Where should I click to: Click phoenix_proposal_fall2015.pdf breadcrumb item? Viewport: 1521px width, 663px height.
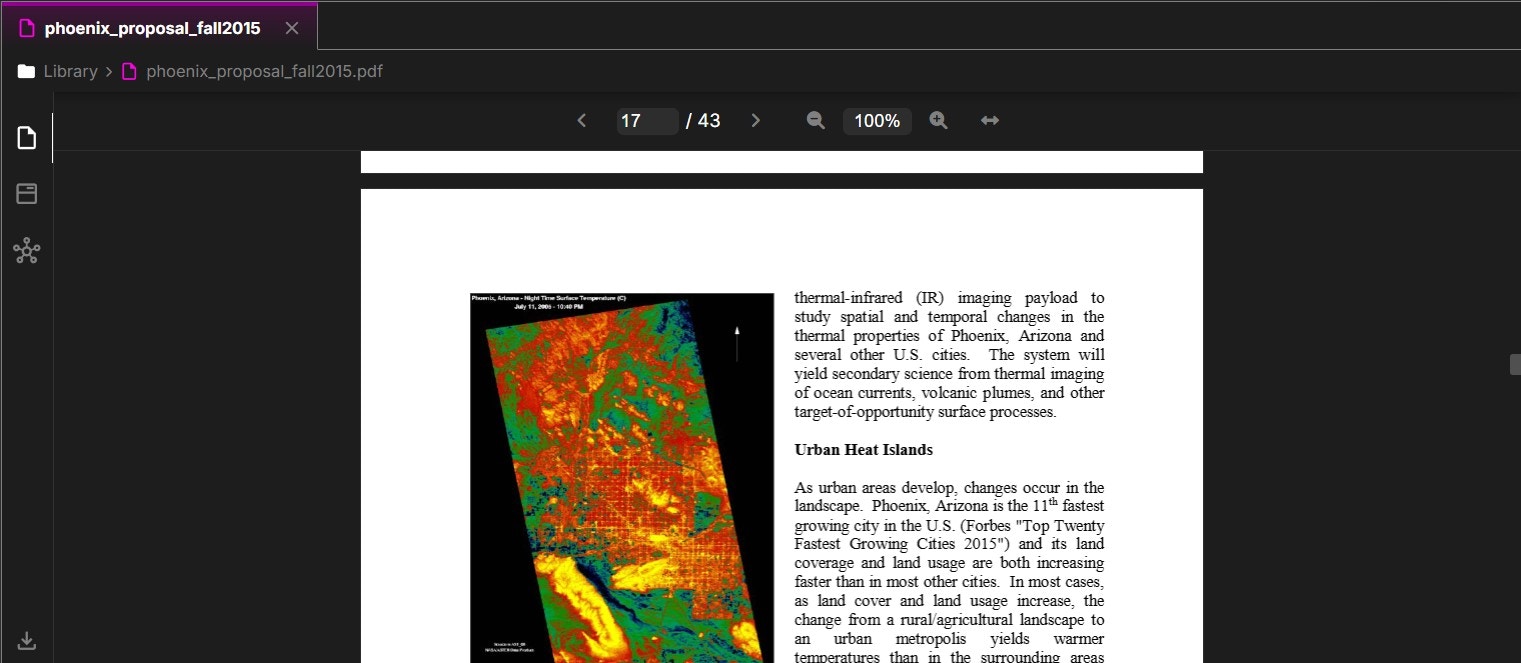coord(264,71)
